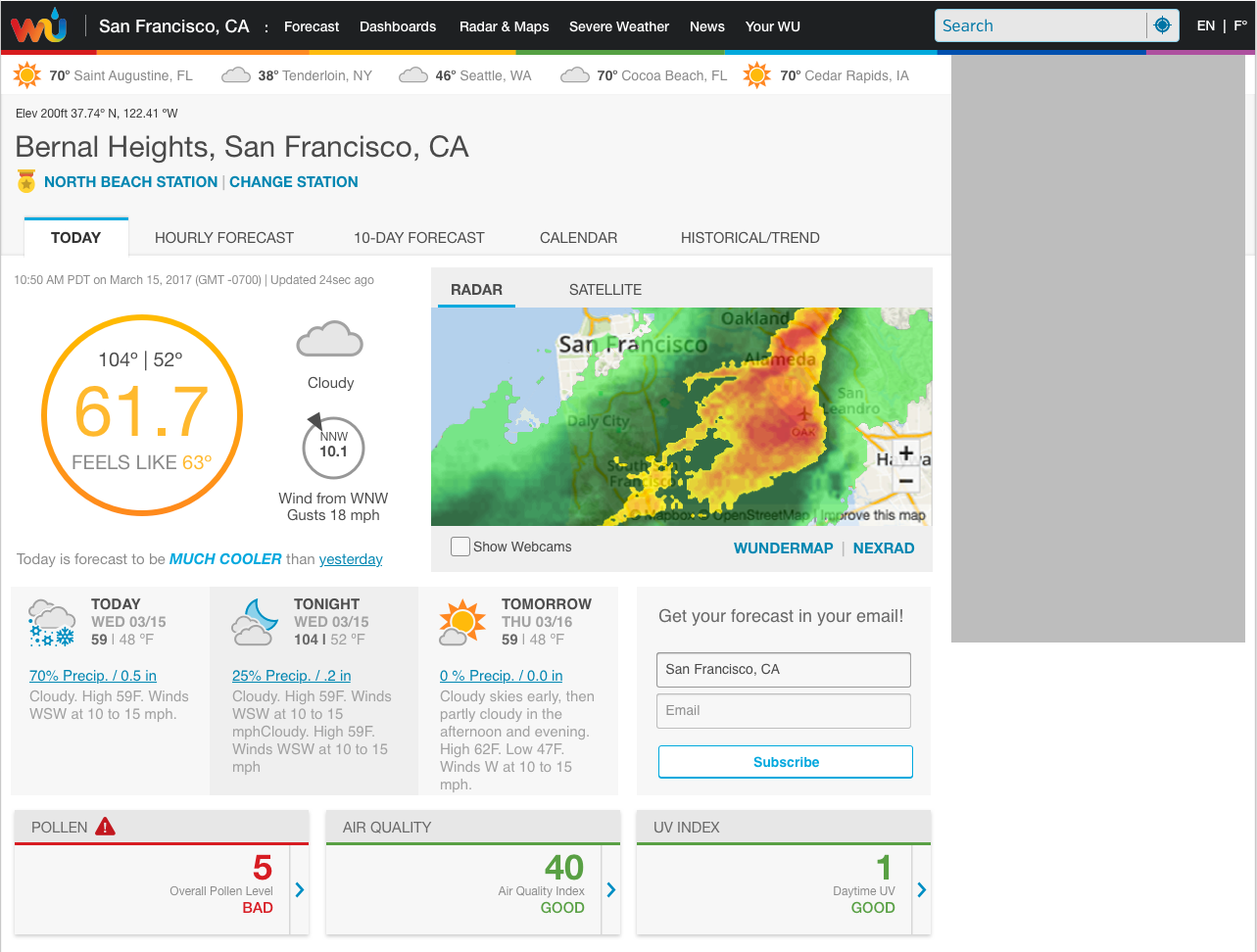1257x952 pixels.
Task: Open the CALENDAR tab
Action: click(579, 237)
